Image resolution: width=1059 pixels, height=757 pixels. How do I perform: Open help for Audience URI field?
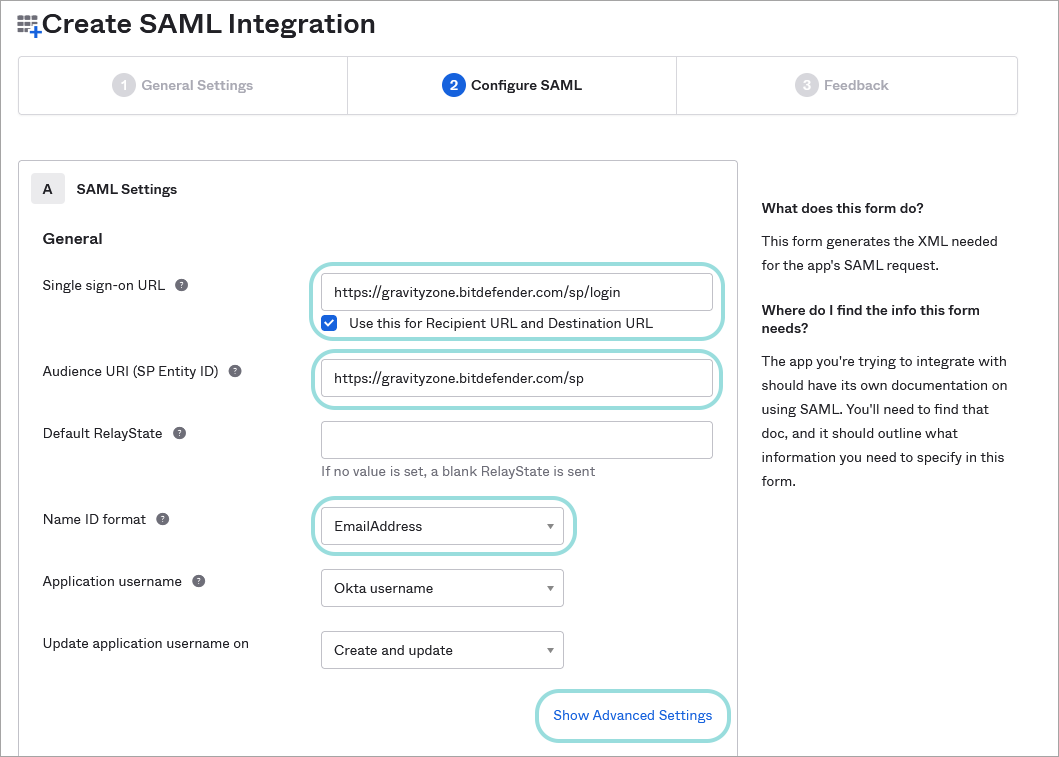point(235,370)
